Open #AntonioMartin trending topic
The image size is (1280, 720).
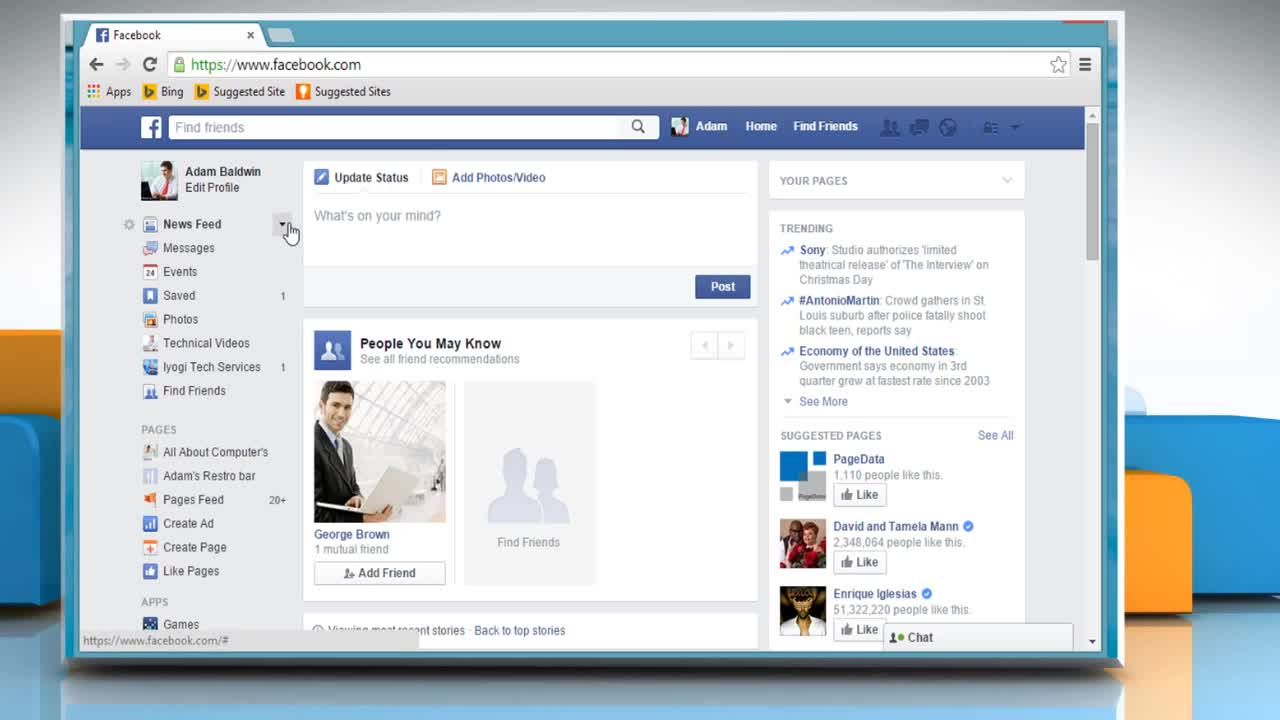coord(839,301)
